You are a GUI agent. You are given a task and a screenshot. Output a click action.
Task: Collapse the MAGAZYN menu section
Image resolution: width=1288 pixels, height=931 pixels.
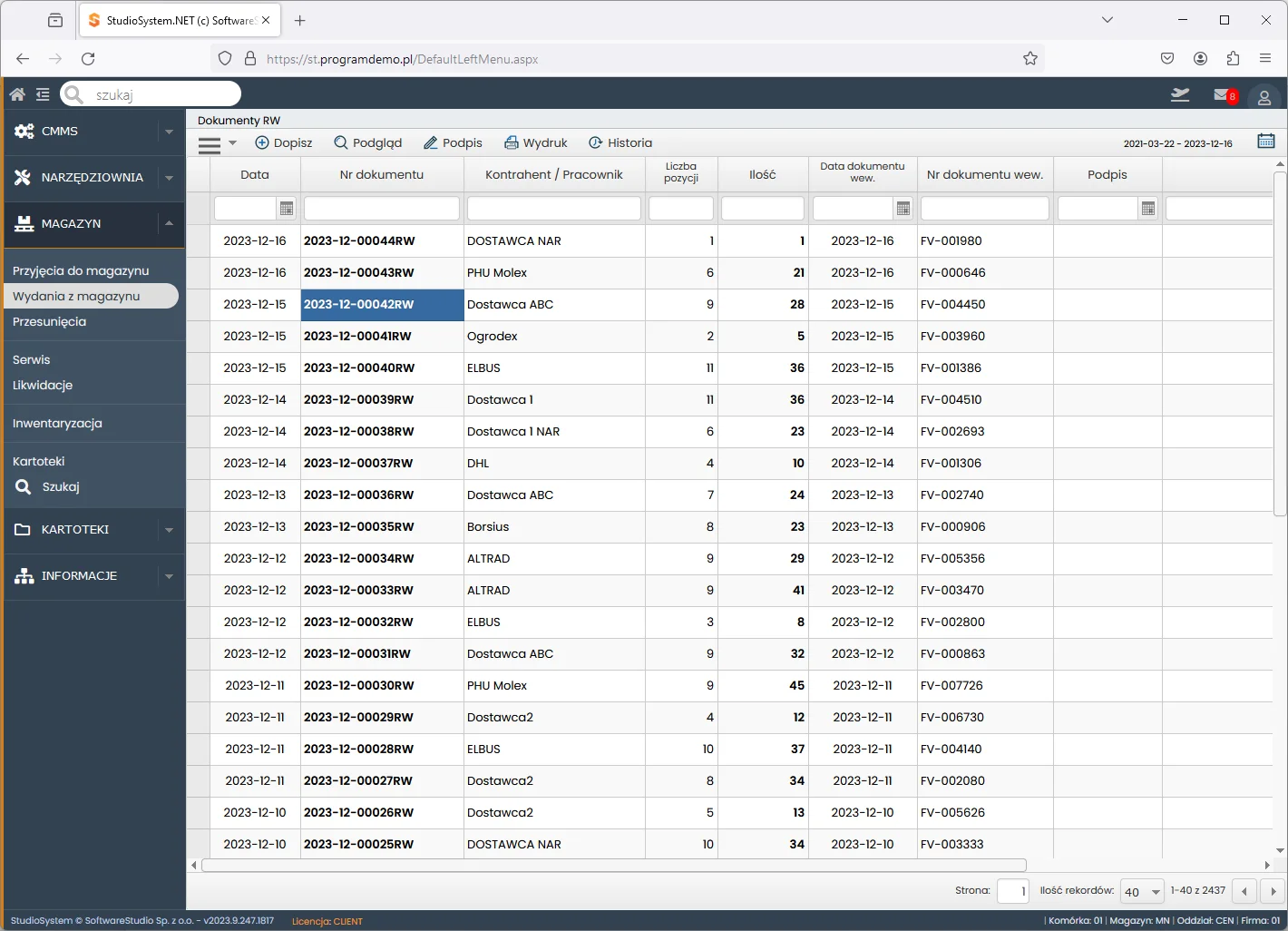(x=169, y=223)
